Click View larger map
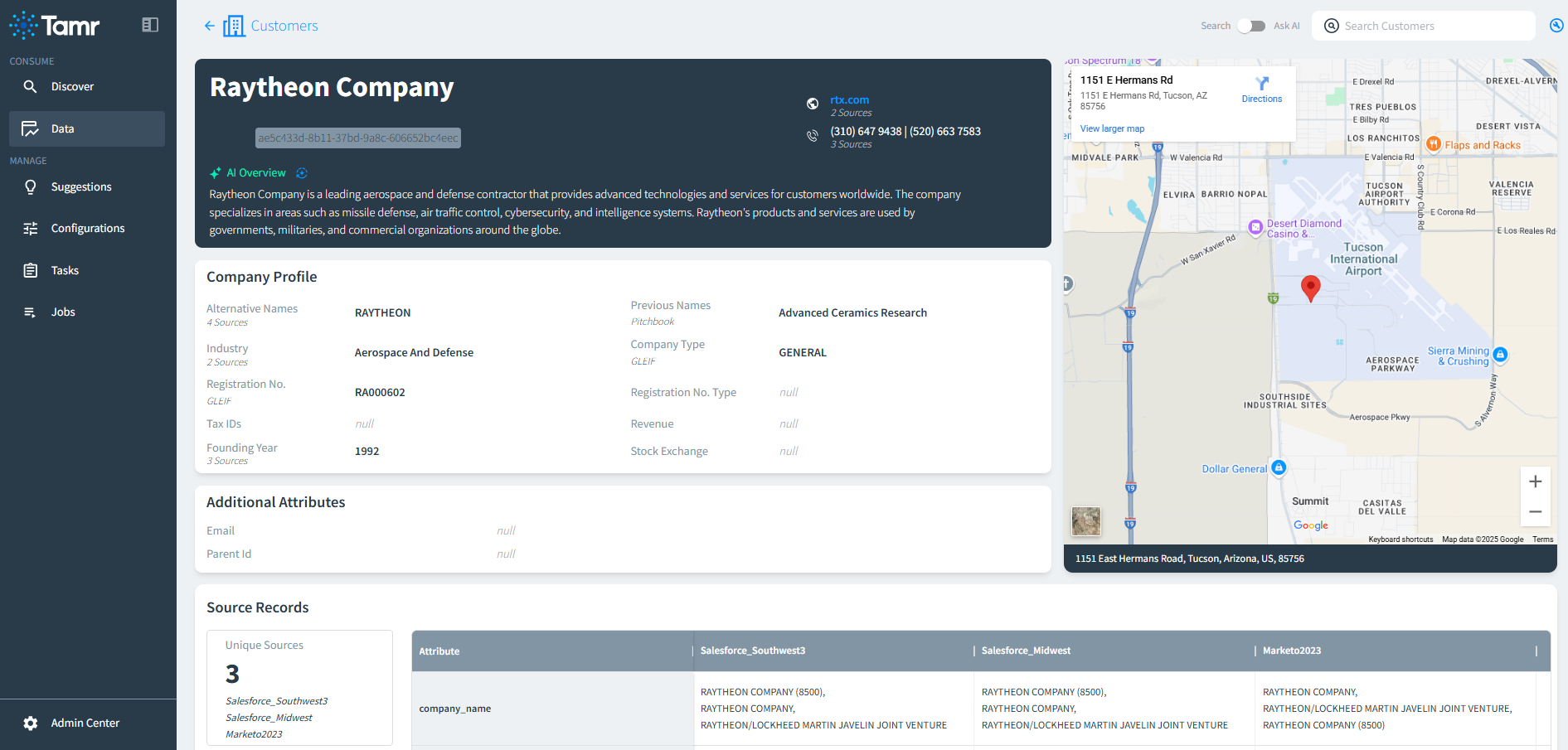Image resolution: width=1568 pixels, height=750 pixels. pyautogui.click(x=1112, y=128)
